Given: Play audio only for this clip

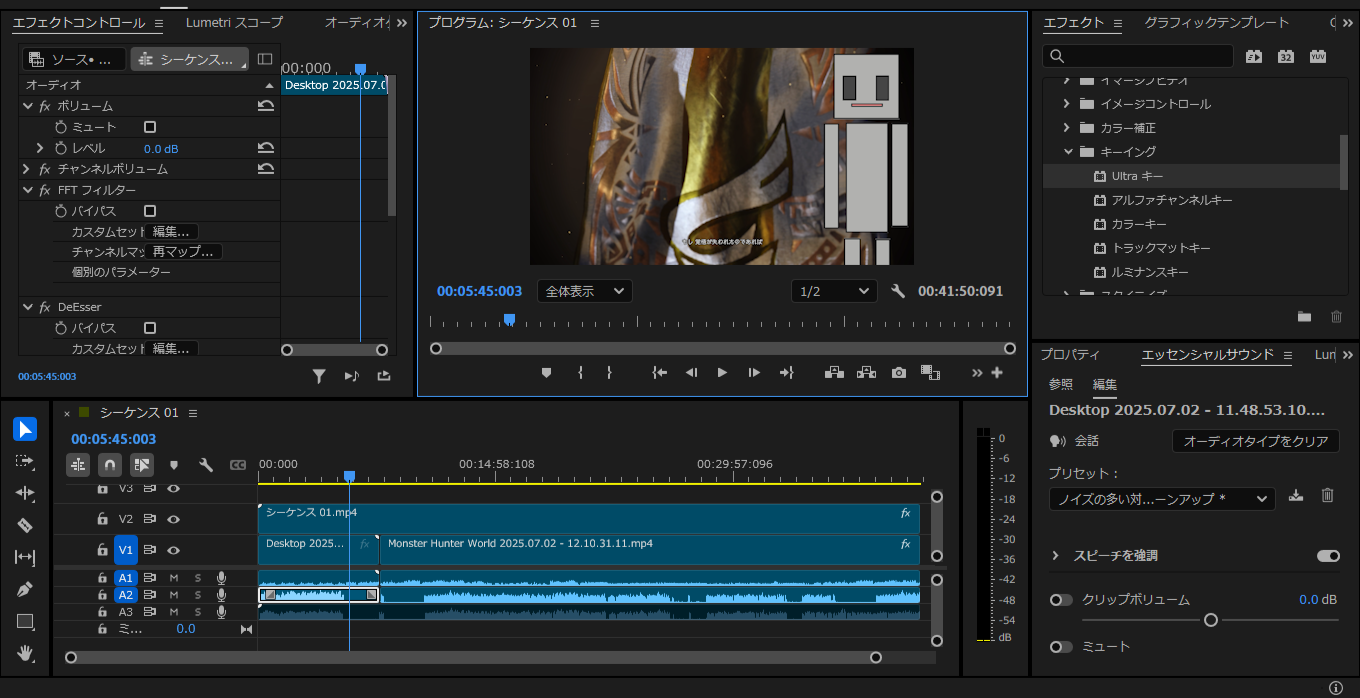Looking at the screenshot, I should [x=351, y=376].
